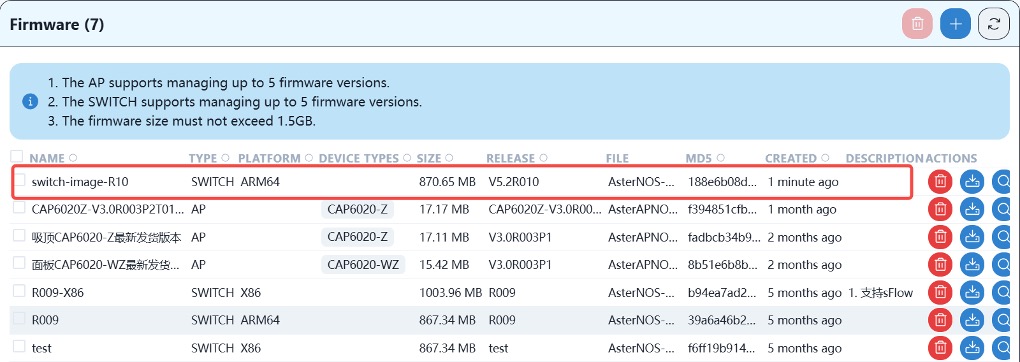Download the CAP6020Z-V3.0R003P2T01 firmware
Image resolution: width=1020 pixels, height=362 pixels.
[x=972, y=210]
